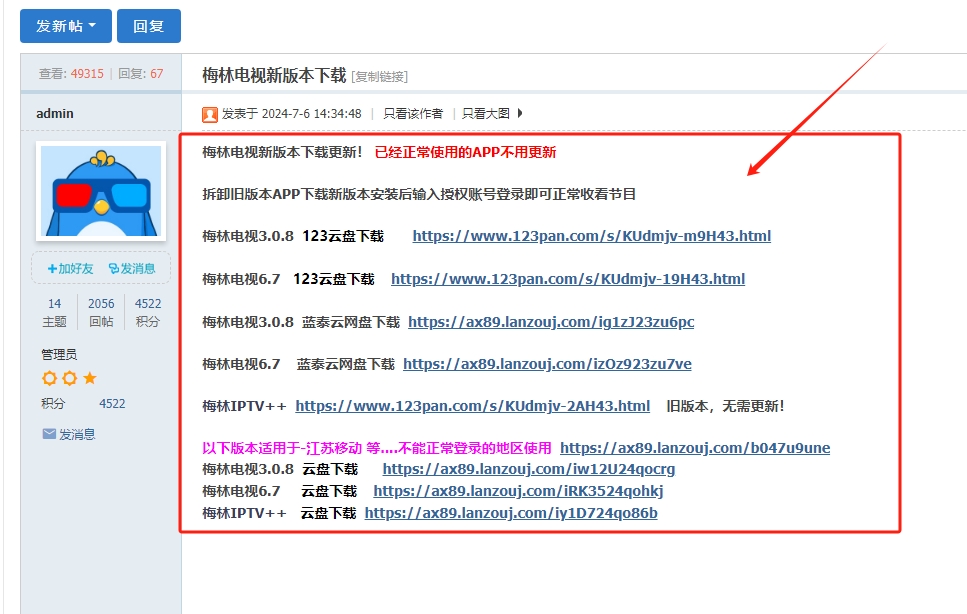Click the 管理员 group label
This screenshot has width=967, height=614.
(59, 354)
